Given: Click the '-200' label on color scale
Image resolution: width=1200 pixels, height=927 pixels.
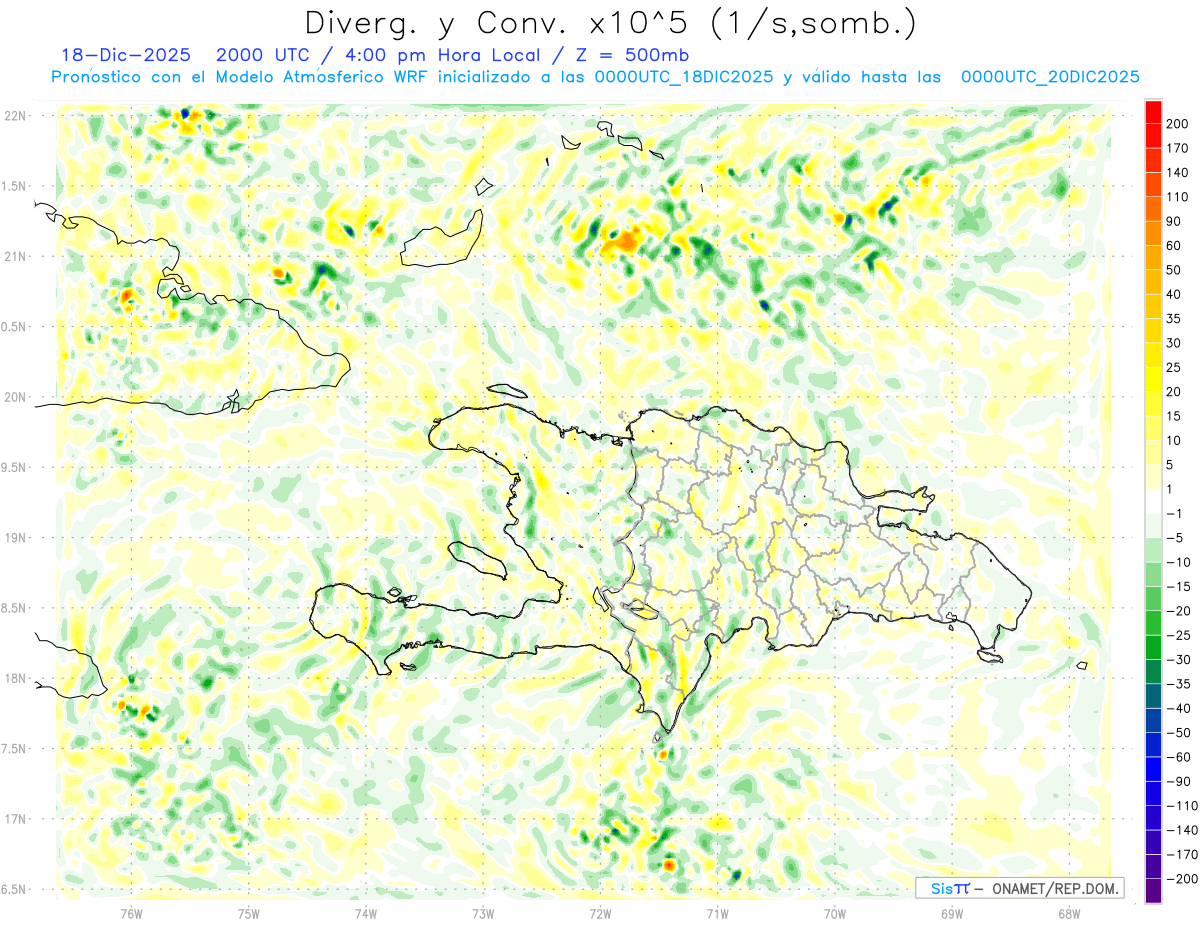Looking at the screenshot, I should click(1180, 878).
